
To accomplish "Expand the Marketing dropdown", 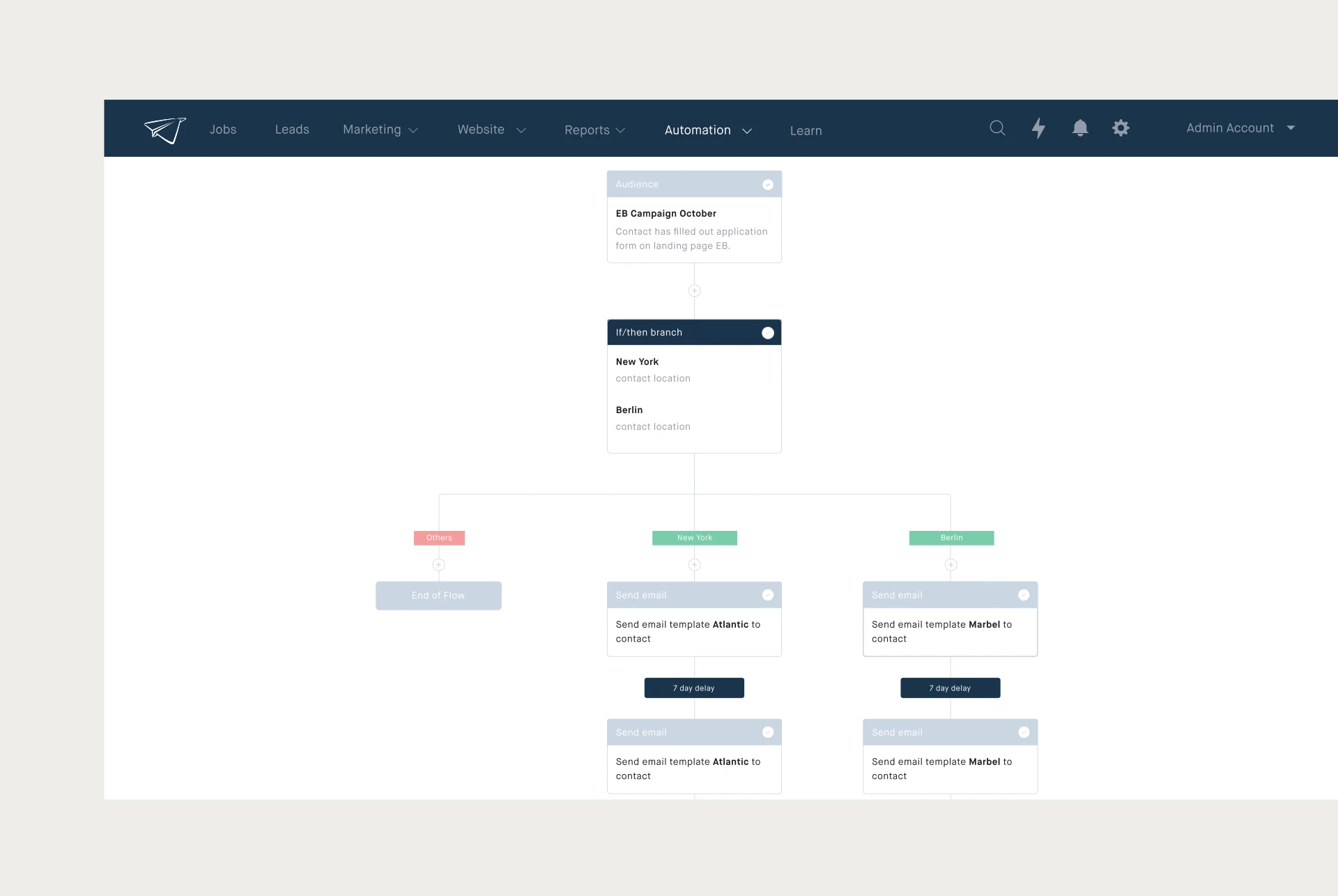I will click(x=380, y=130).
